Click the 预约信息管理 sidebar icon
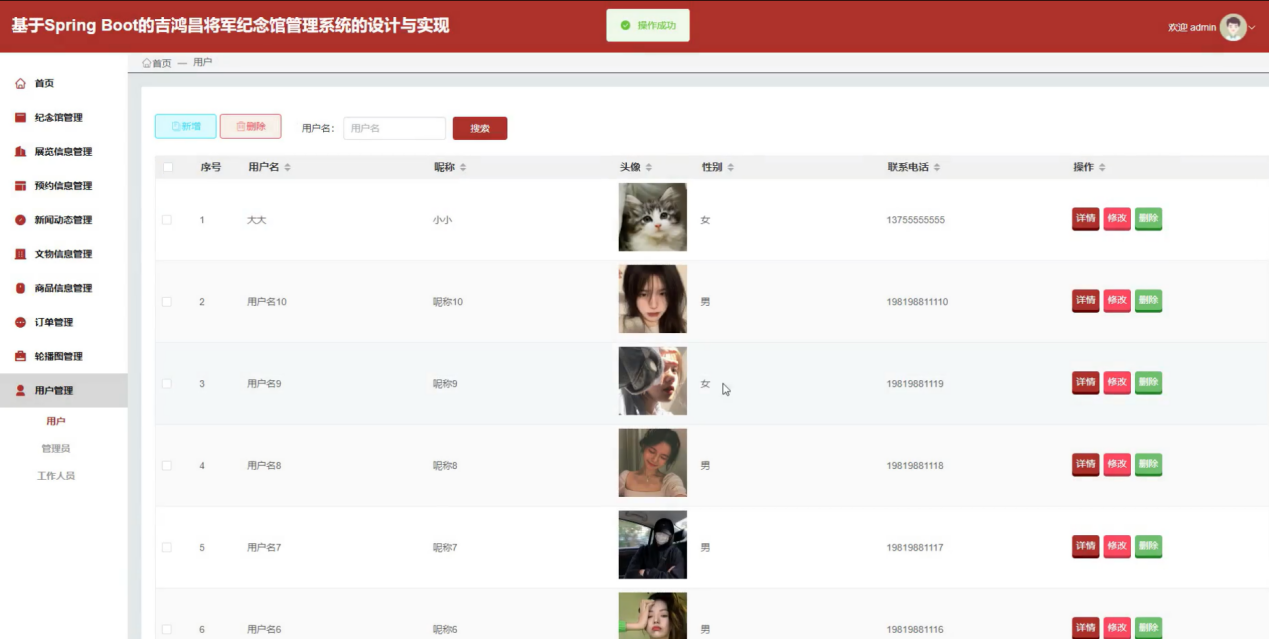This screenshot has width=1269, height=639. tap(20, 186)
